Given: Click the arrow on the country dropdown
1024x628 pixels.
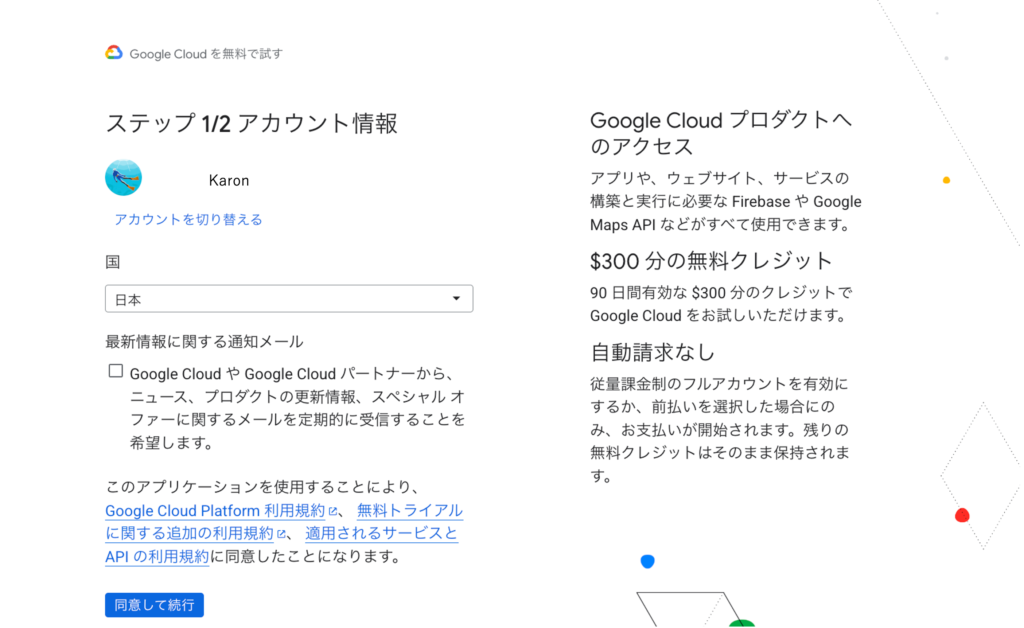Looking at the screenshot, I should click(456, 299).
